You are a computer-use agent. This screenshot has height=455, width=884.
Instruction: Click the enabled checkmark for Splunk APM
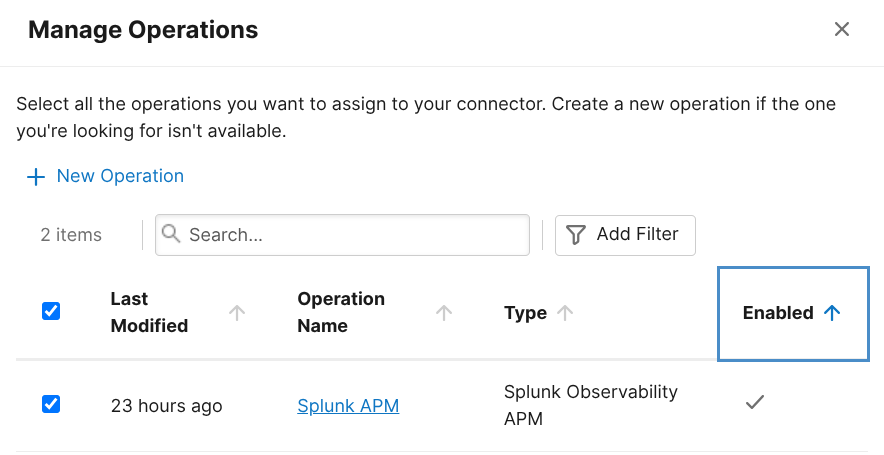tap(755, 403)
